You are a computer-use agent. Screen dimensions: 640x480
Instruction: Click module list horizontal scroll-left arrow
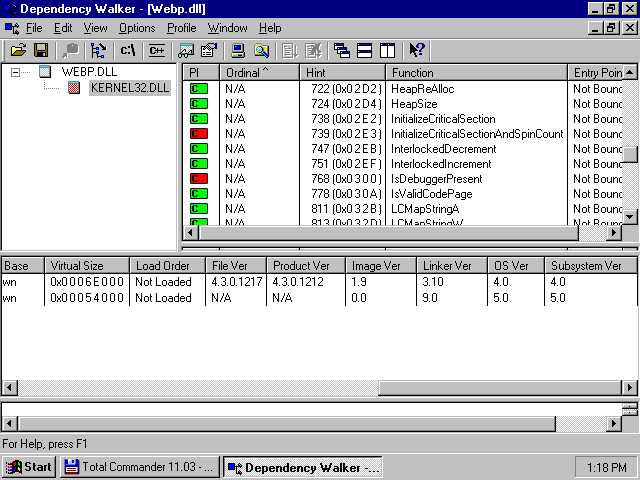(x=10, y=387)
